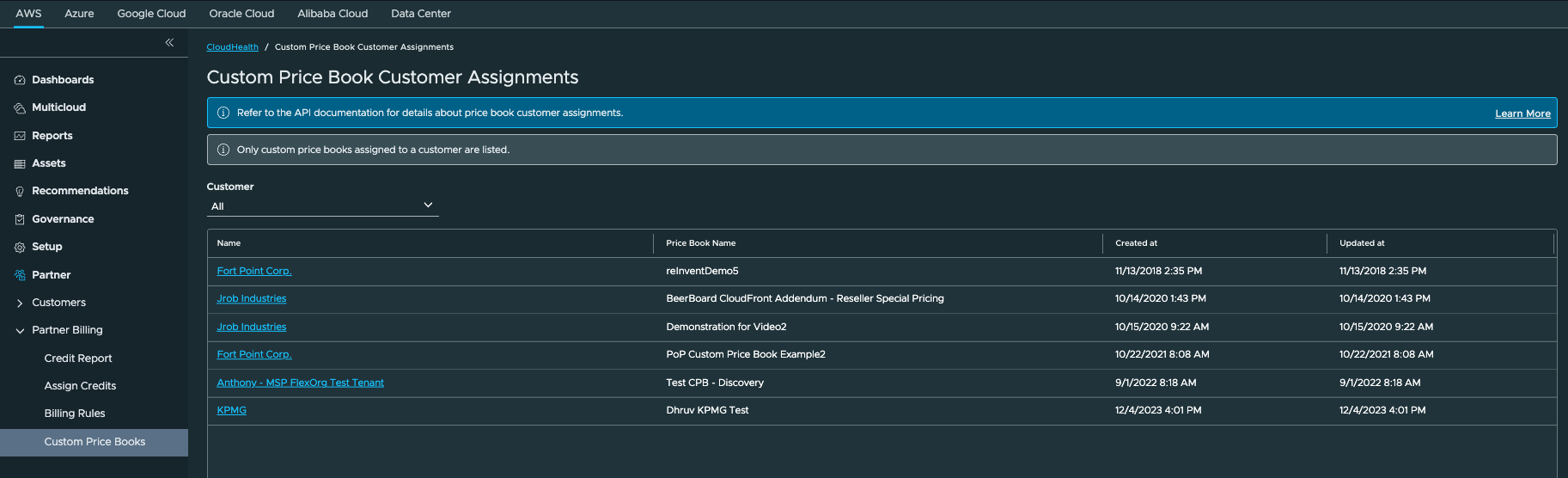1568x478 pixels.
Task: Click the info icon in the API documentation banner
Action: coord(223,113)
